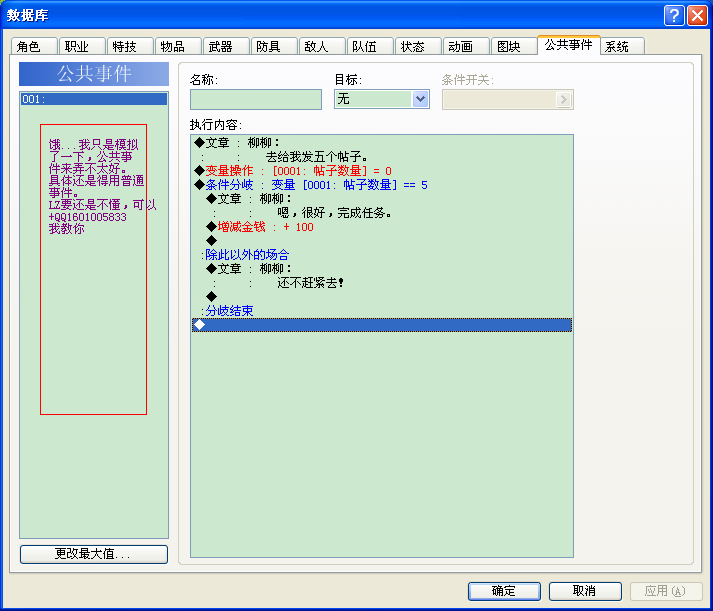Close the 数据库 window

(697, 15)
